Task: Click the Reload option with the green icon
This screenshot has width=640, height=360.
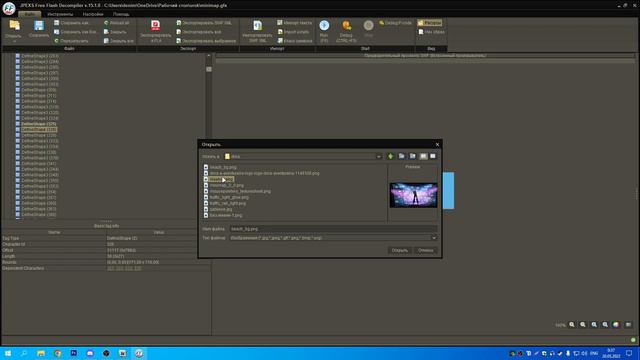Action: 71,41
